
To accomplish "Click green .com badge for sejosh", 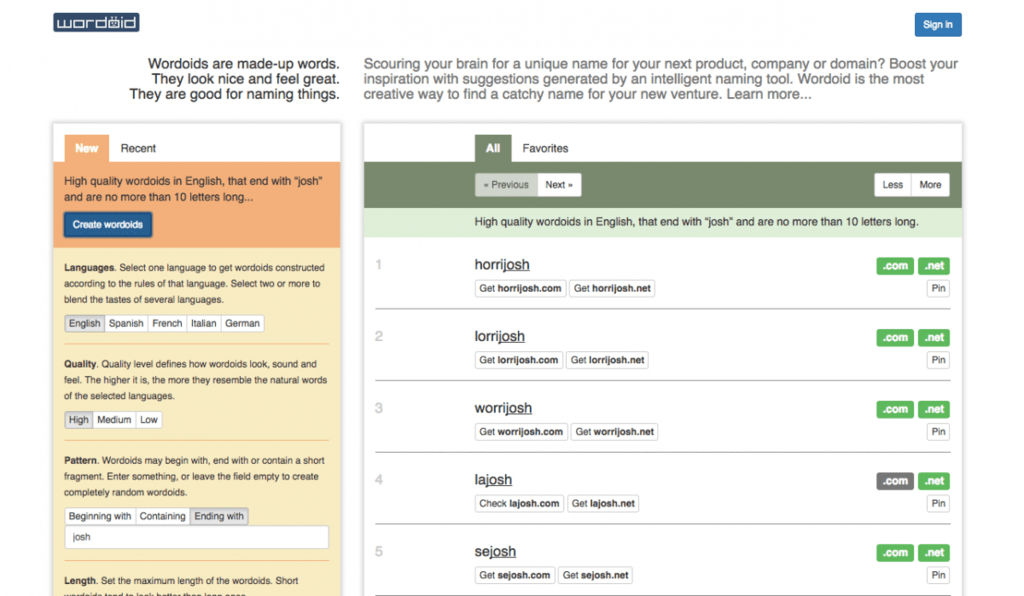I will point(895,553).
